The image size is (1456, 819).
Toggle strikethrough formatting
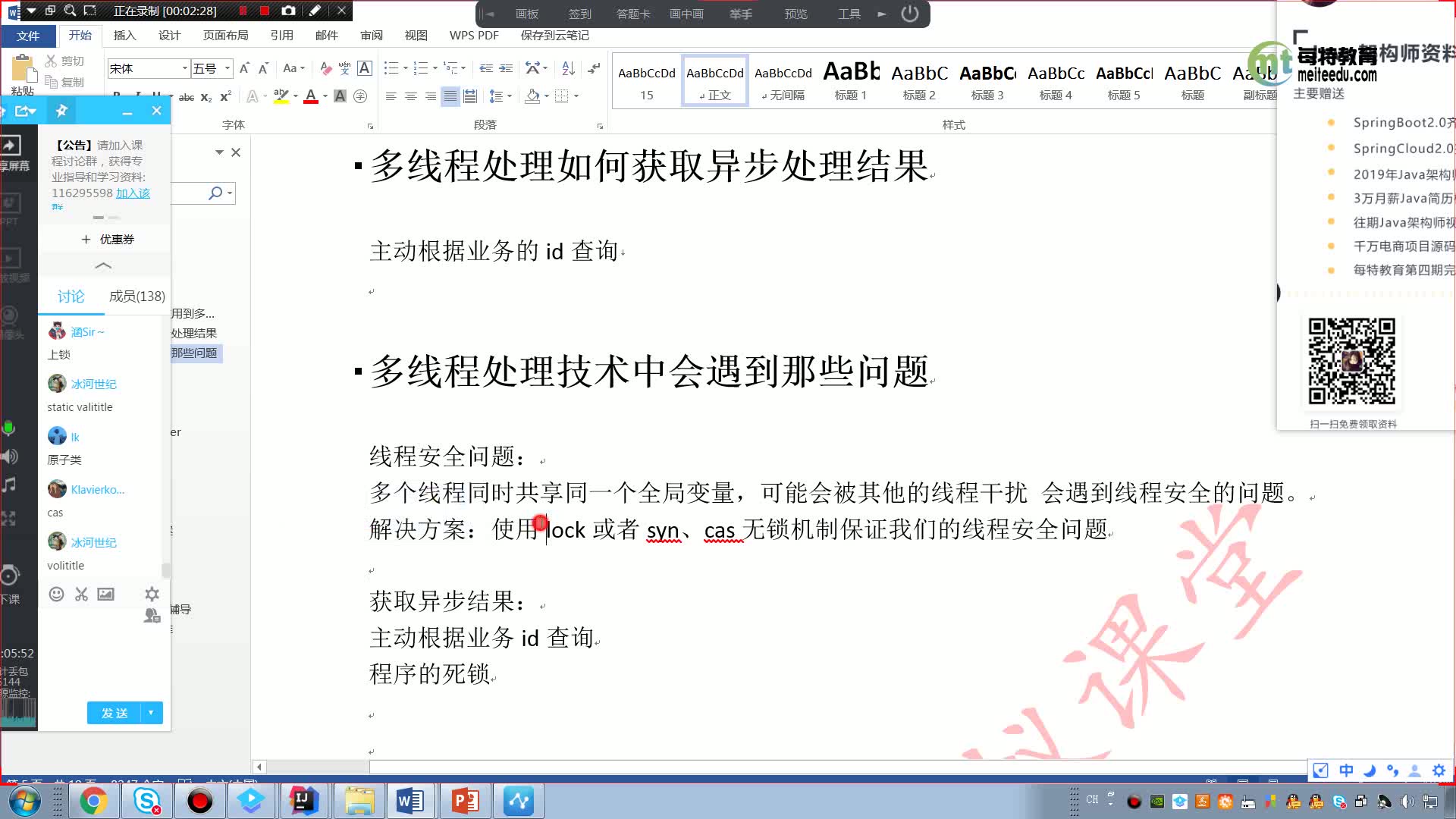pos(186,96)
